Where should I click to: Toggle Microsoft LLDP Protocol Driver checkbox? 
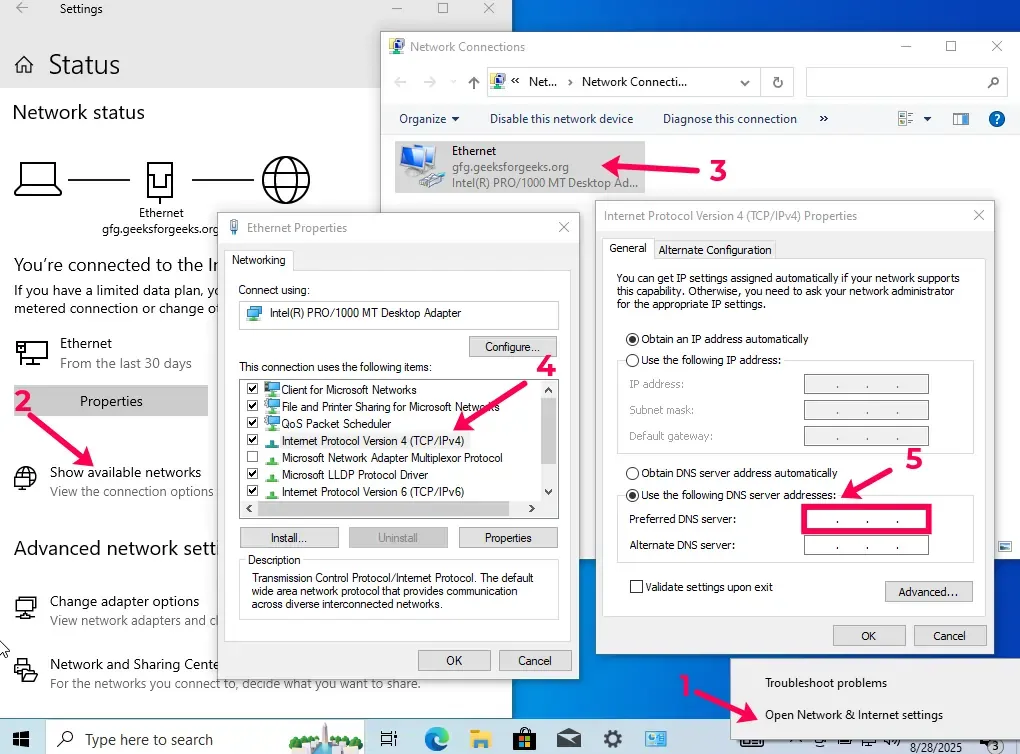coord(252,474)
